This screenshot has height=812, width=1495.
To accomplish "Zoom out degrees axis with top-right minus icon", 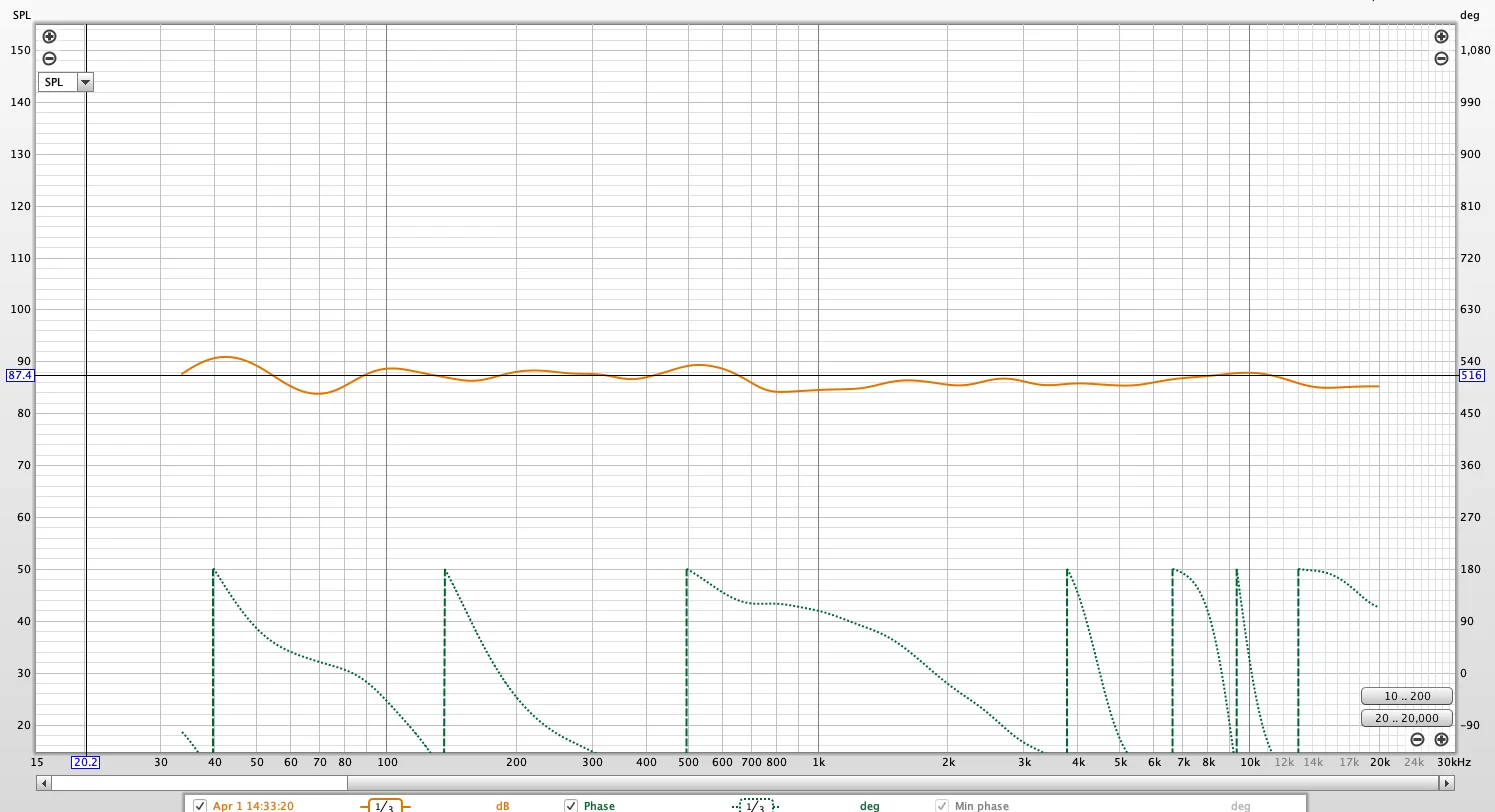I will click(1441, 58).
